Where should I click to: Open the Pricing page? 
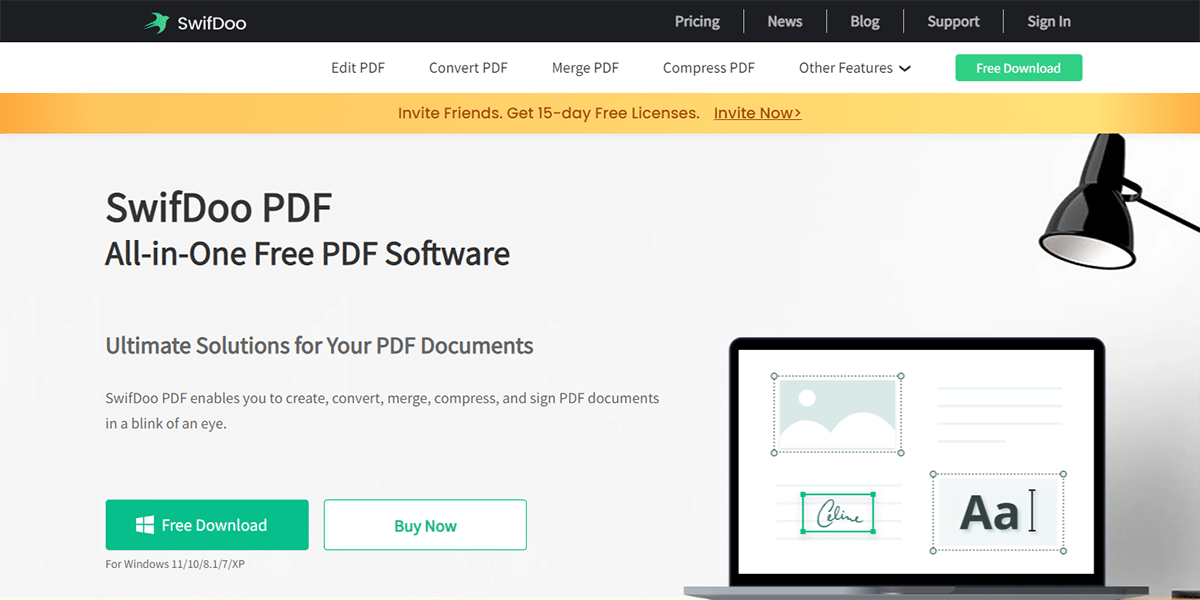coord(697,21)
